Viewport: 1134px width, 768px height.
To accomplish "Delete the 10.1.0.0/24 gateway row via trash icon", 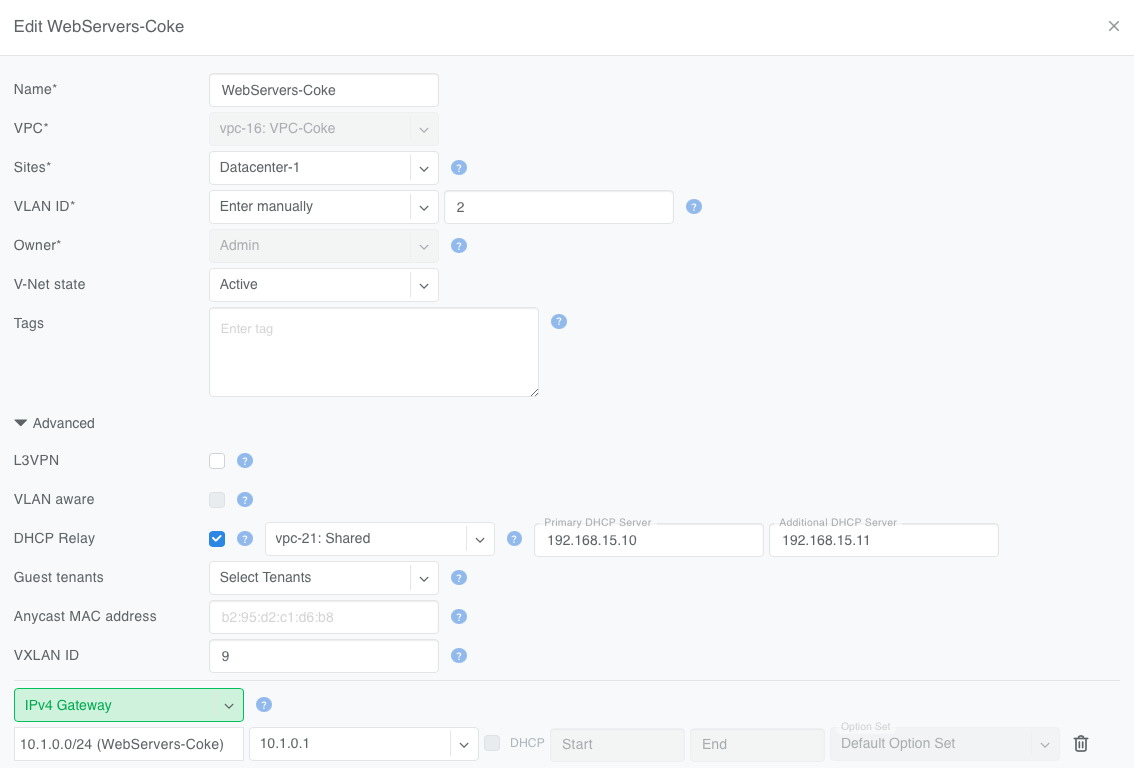I will click(1080, 743).
